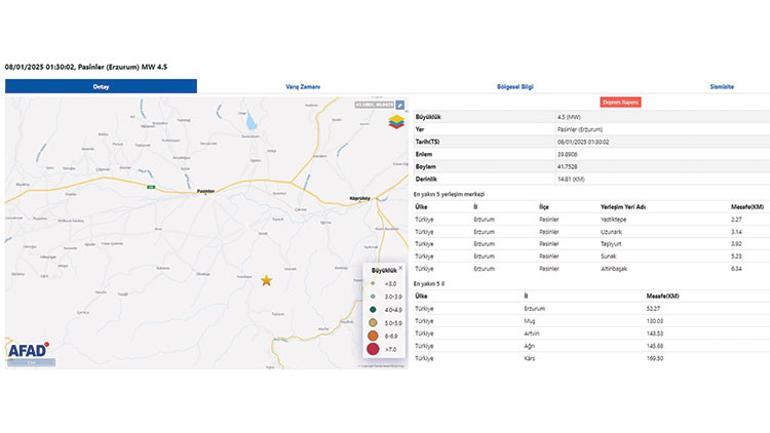Screen dimensions: 770x433
Task: Click the 169.50 distance for Kars
Action: coord(655,358)
